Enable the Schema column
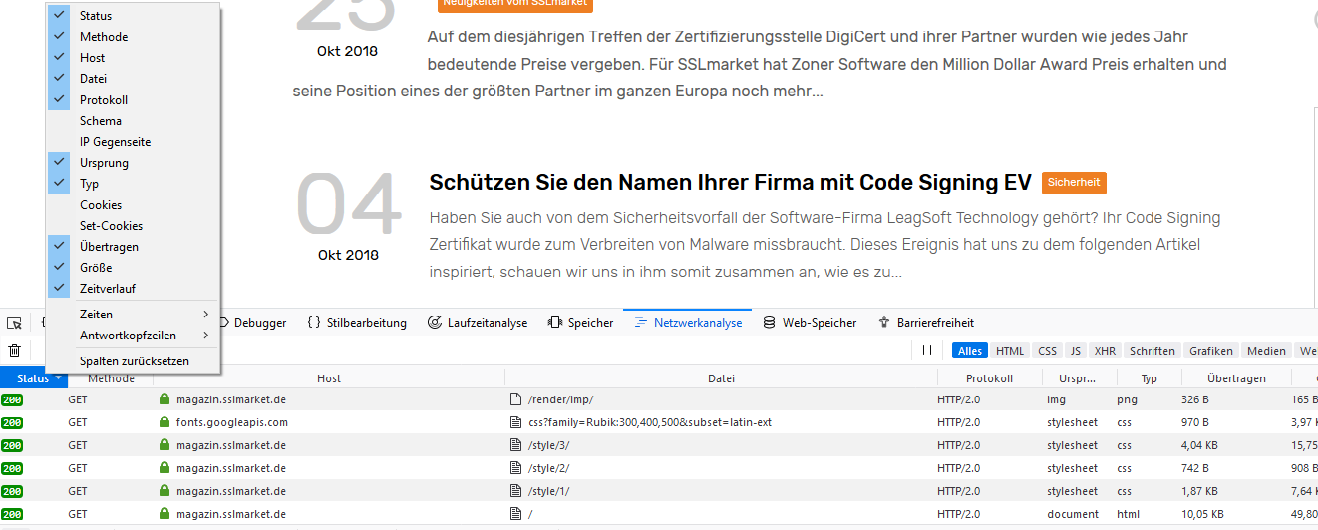The height and width of the screenshot is (530, 1318). point(101,121)
